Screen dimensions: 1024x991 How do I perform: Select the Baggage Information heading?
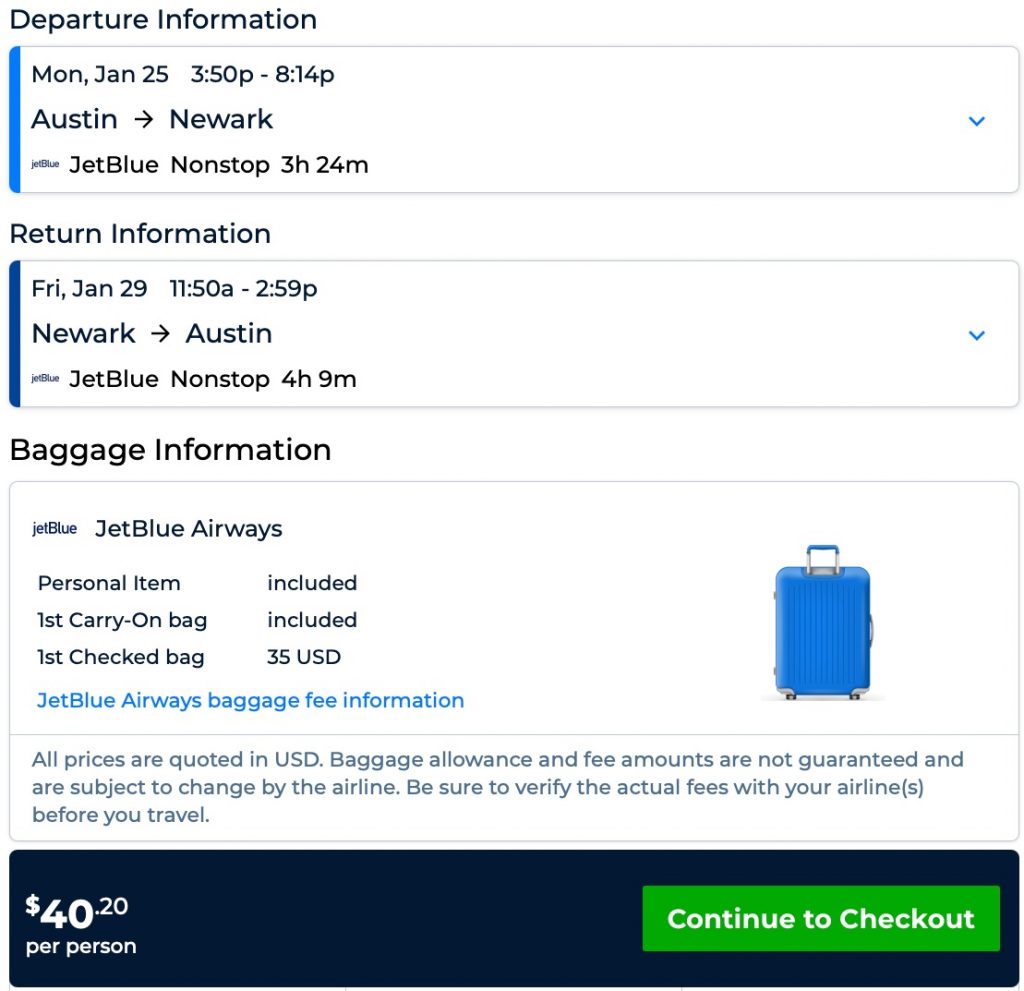point(170,450)
